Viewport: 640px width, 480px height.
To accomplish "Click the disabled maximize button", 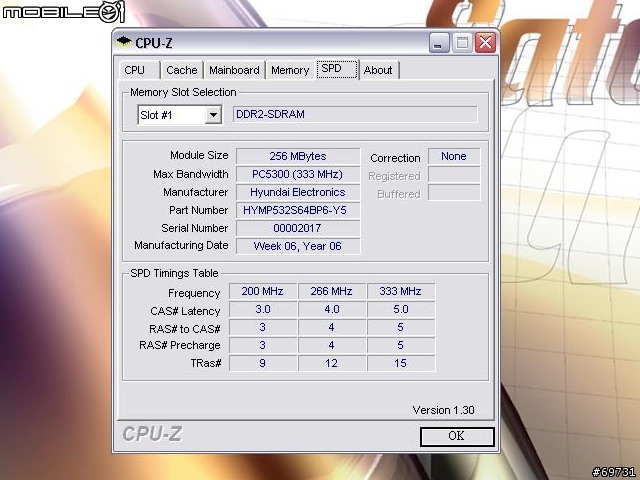I will point(462,42).
